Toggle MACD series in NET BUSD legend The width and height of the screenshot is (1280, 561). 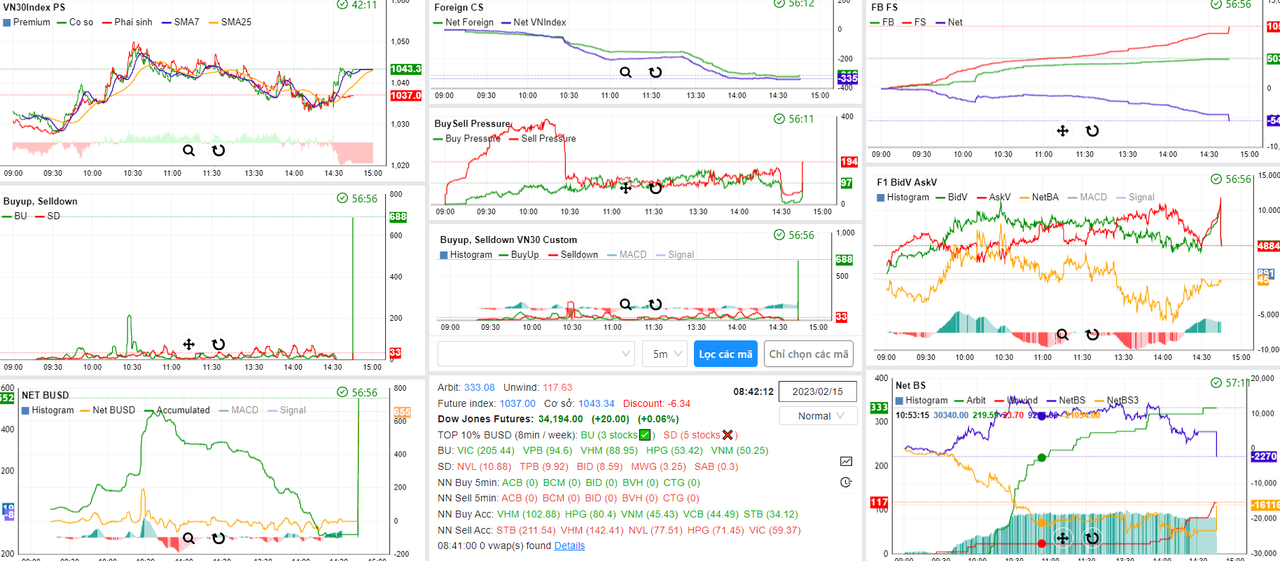pyautogui.click(x=237, y=410)
